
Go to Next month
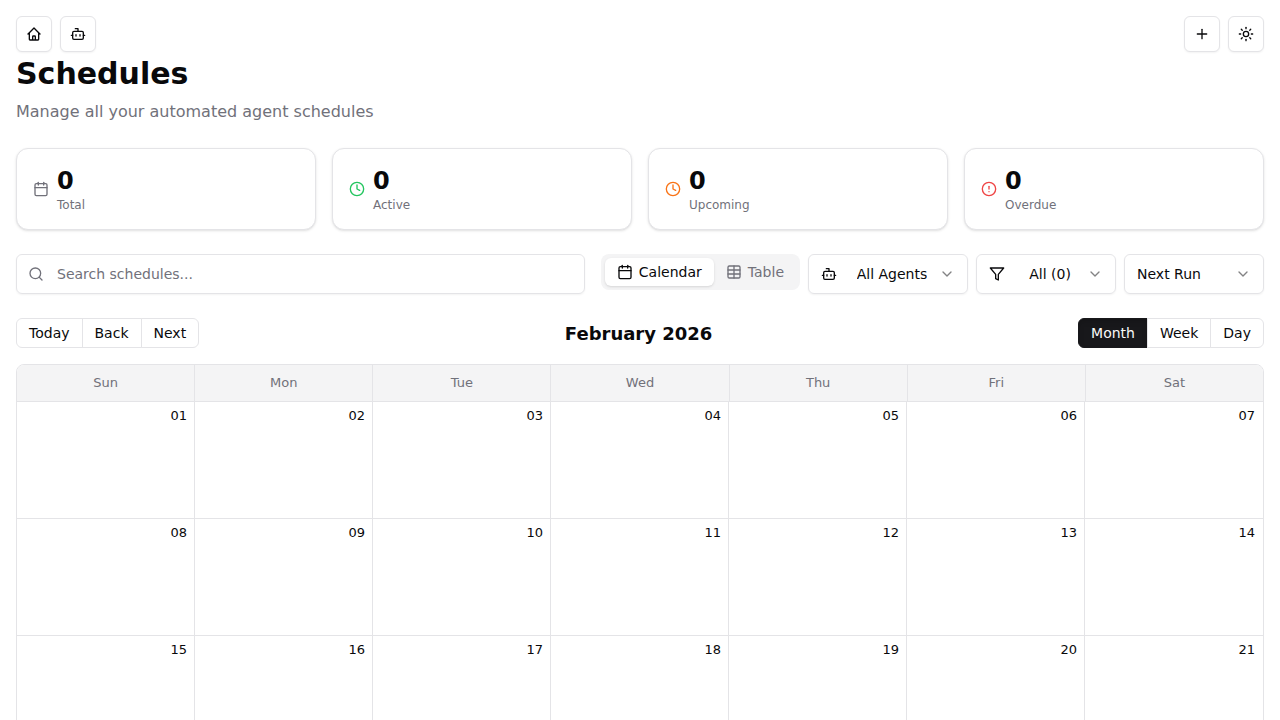170,333
